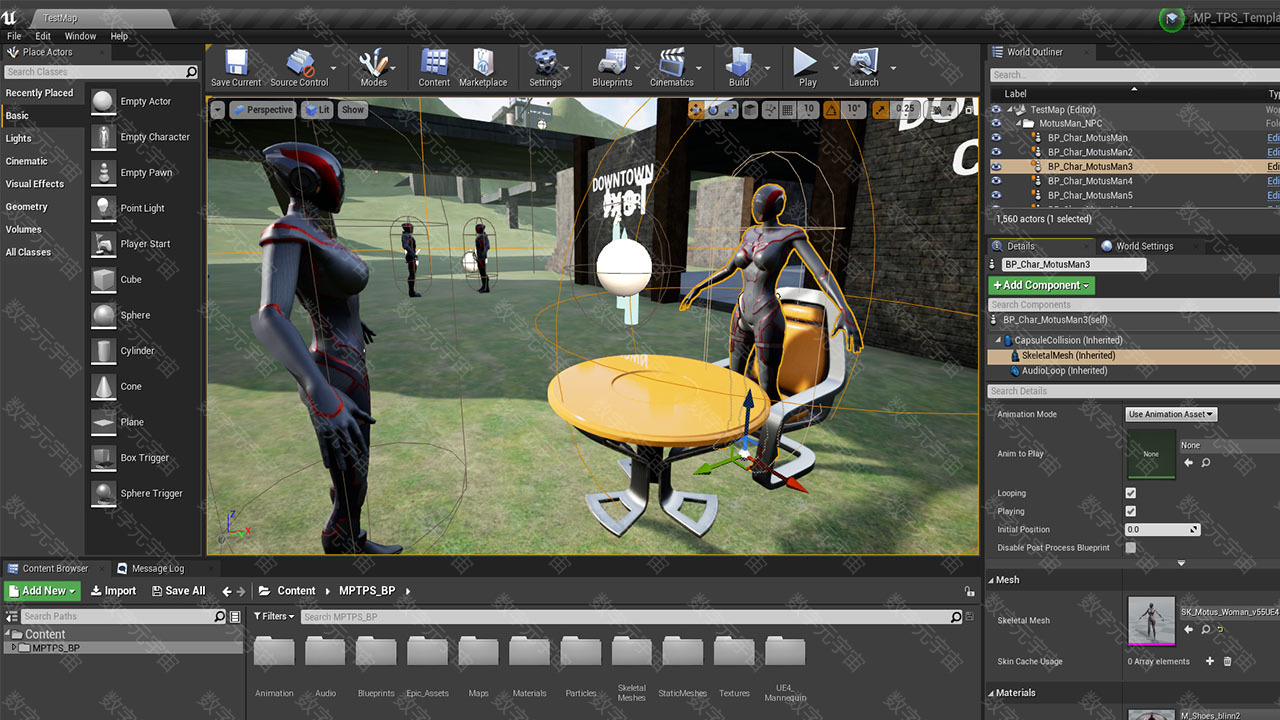
Task: Select Empty Character in Place Actors
Action: pyautogui.click(x=145, y=137)
